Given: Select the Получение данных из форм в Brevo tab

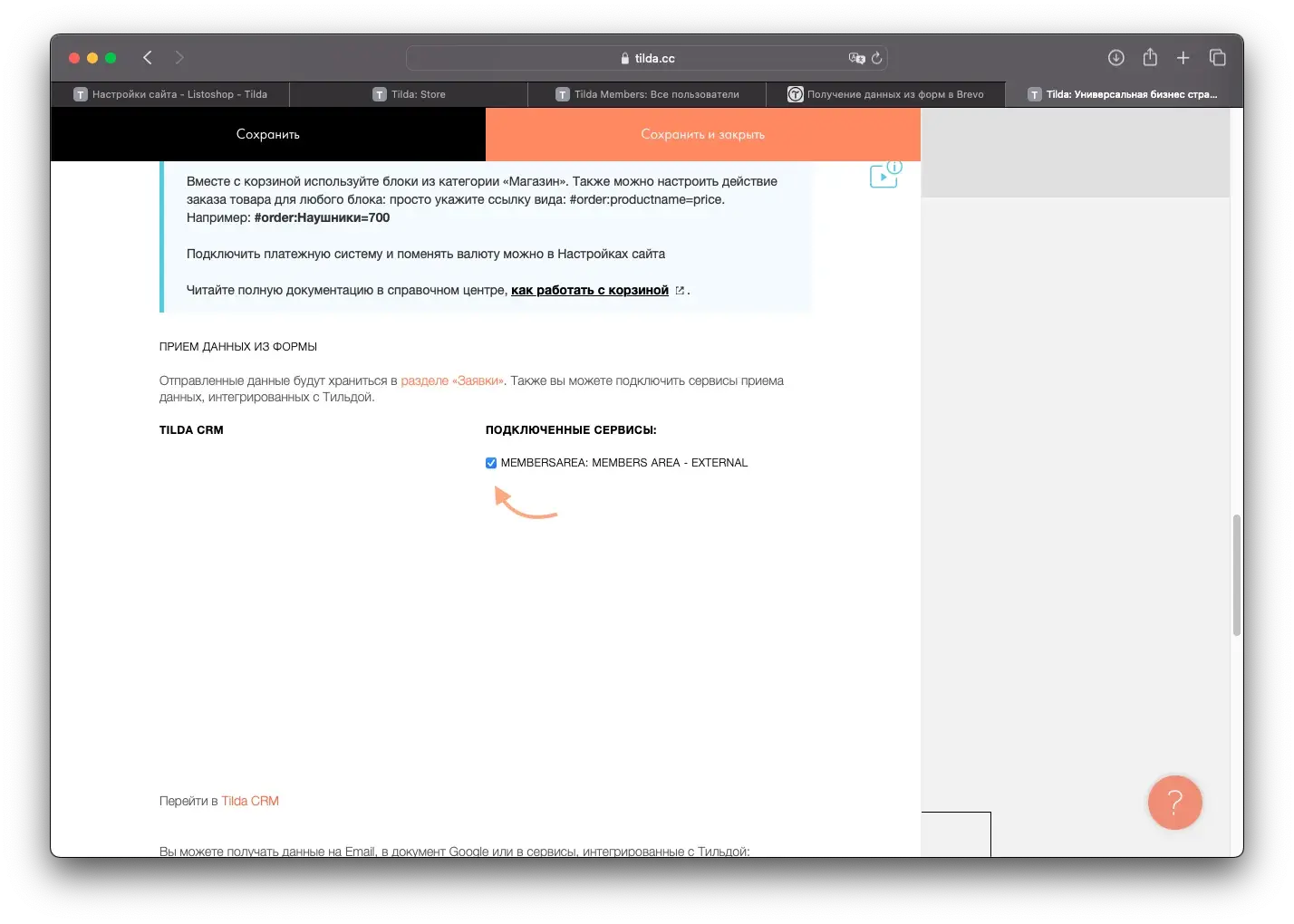Looking at the screenshot, I should (885, 94).
